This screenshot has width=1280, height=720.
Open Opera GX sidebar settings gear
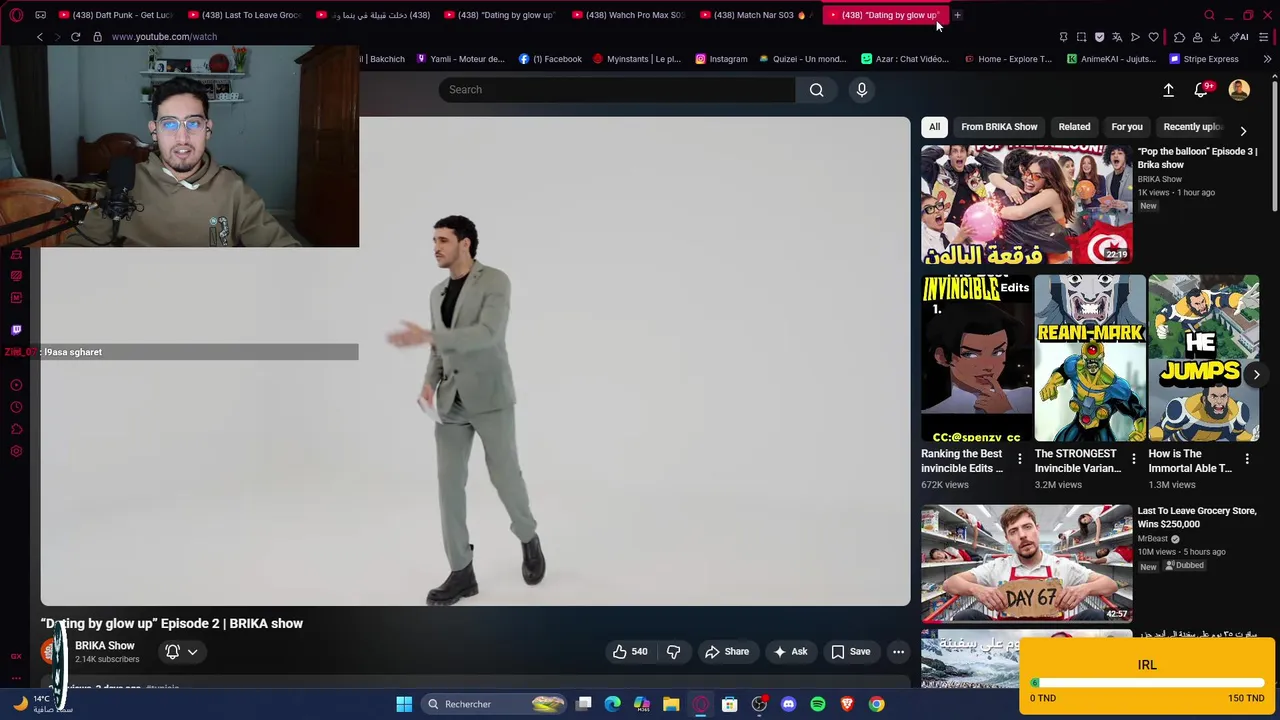point(16,451)
